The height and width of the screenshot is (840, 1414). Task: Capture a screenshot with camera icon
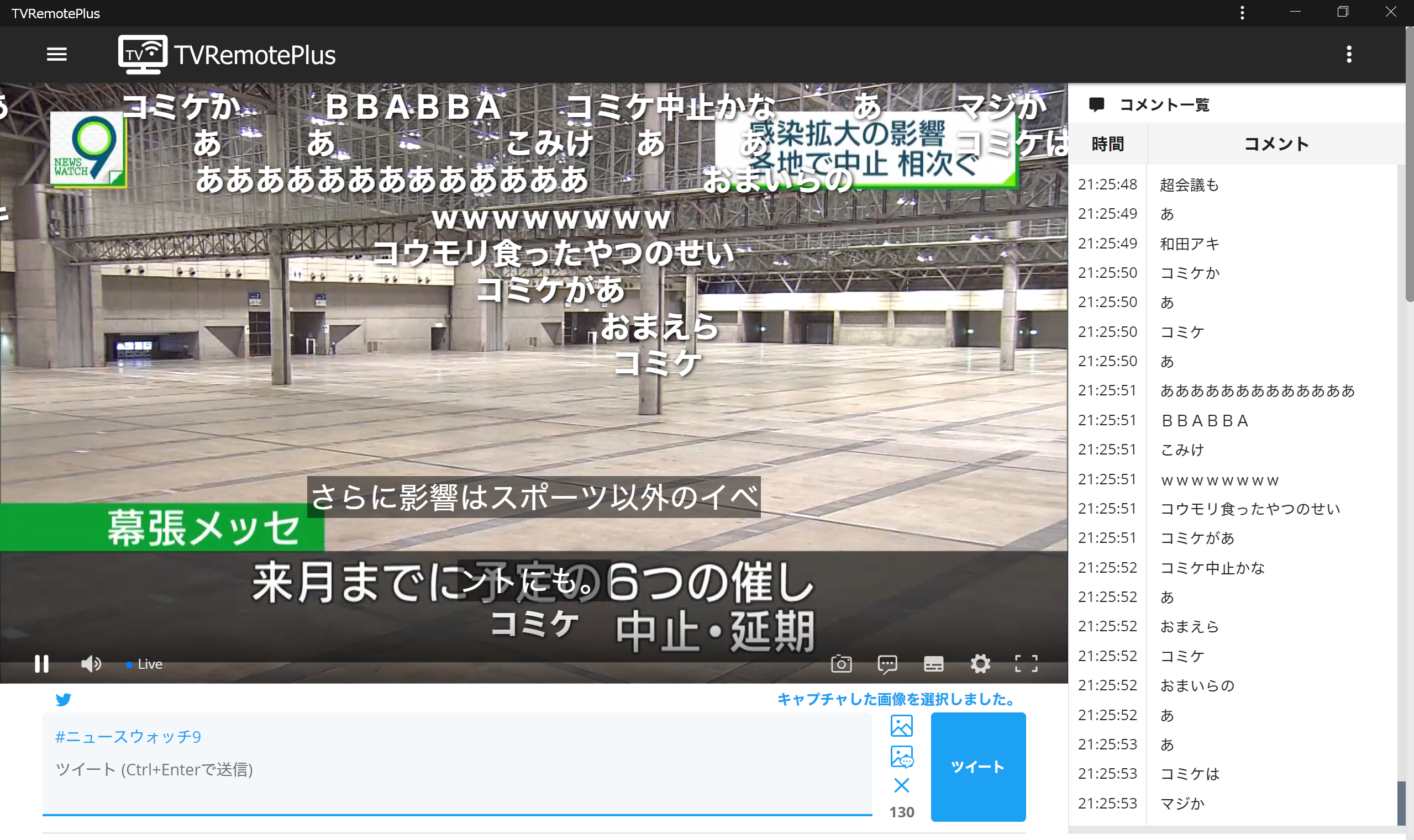(x=841, y=663)
